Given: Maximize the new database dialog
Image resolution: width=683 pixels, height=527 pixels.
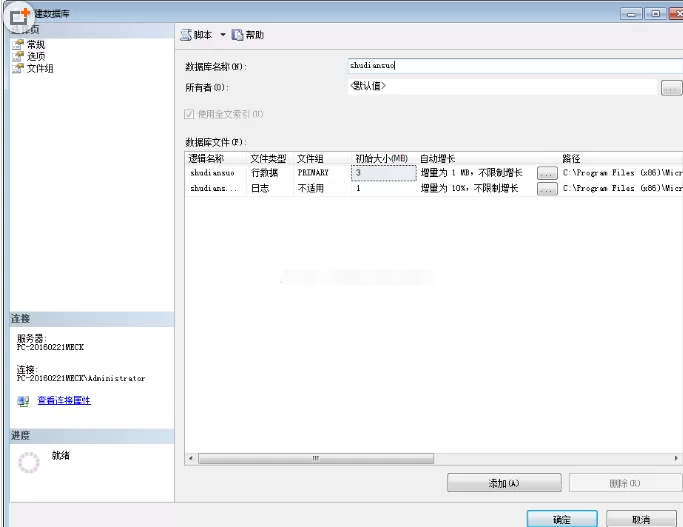Looking at the screenshot, I should tap(656, 14).
